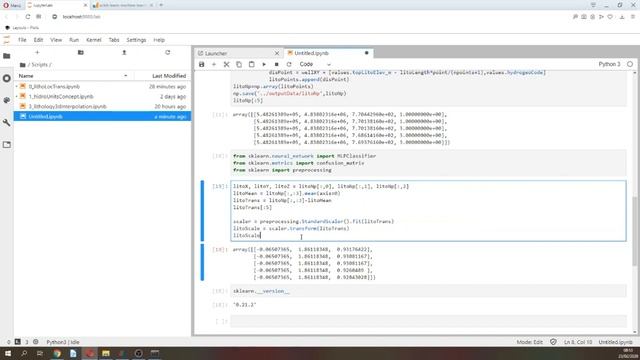The width and height of the screenshot is (640, 360).
Task: Run the selected cell with the play icon
Action: 264,64
